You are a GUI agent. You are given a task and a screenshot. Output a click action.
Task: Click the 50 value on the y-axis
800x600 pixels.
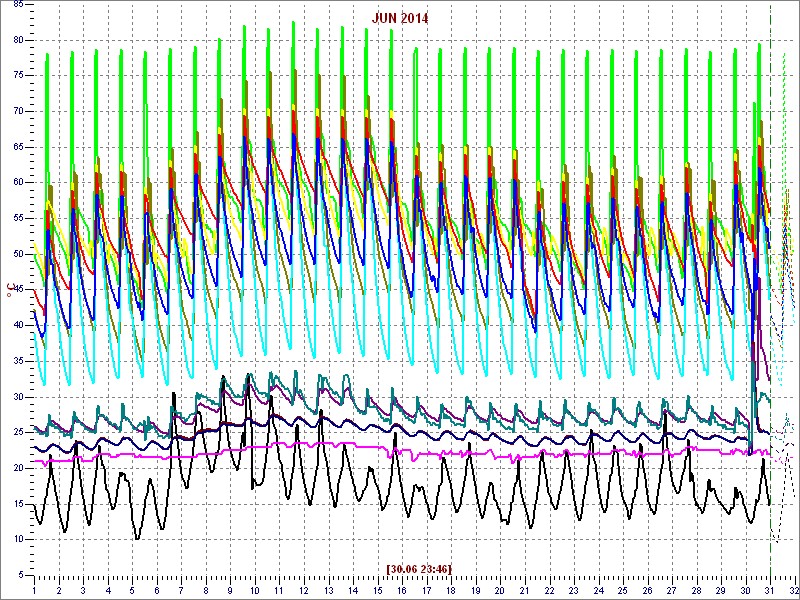(x=18, y=253)
